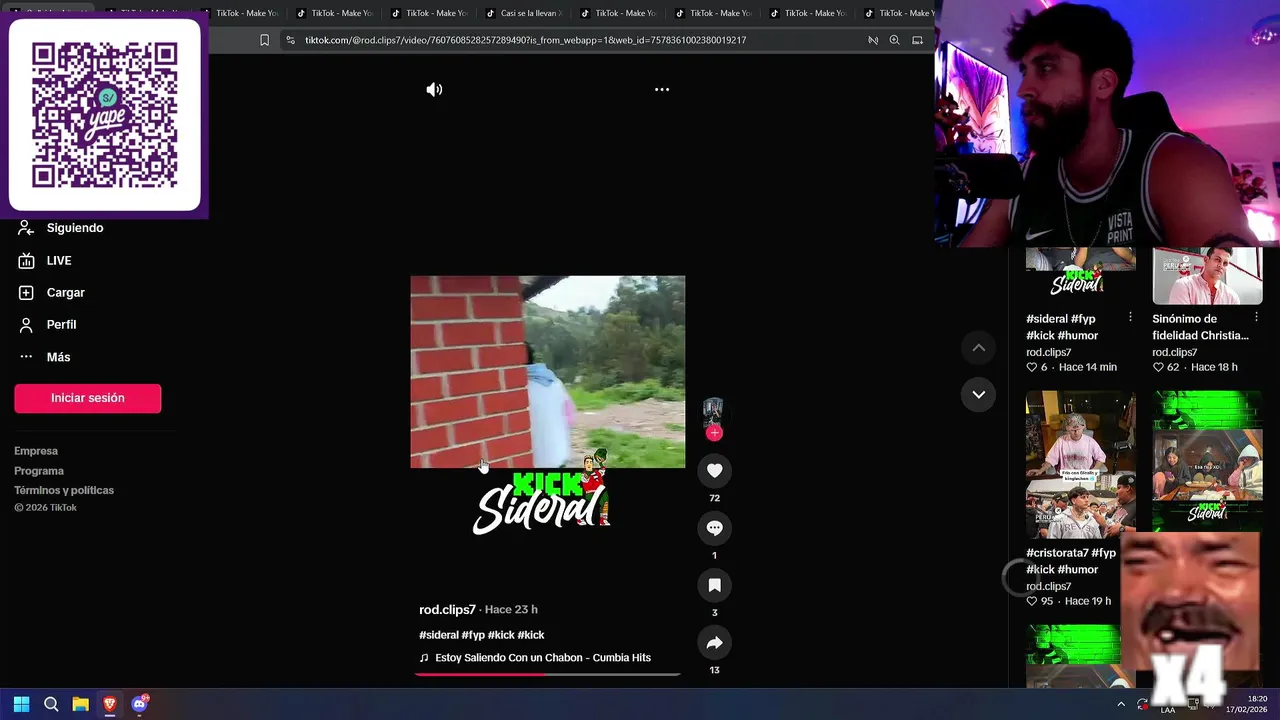Open the Windows Start menu
Image resolution: width=1280 pixels, height=720 pixels.
21,704
